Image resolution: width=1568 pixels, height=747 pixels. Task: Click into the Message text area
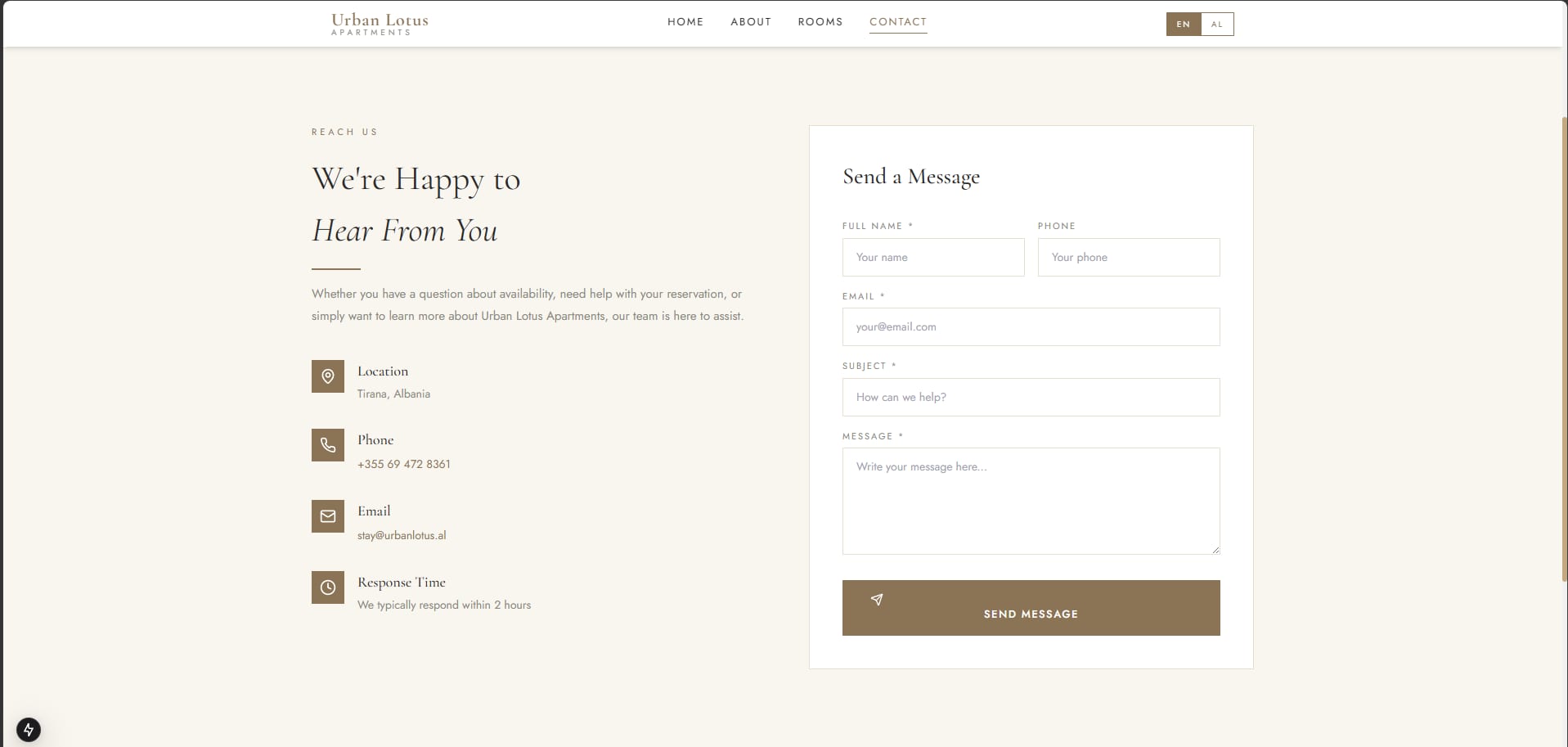[x=1031, y=501]
